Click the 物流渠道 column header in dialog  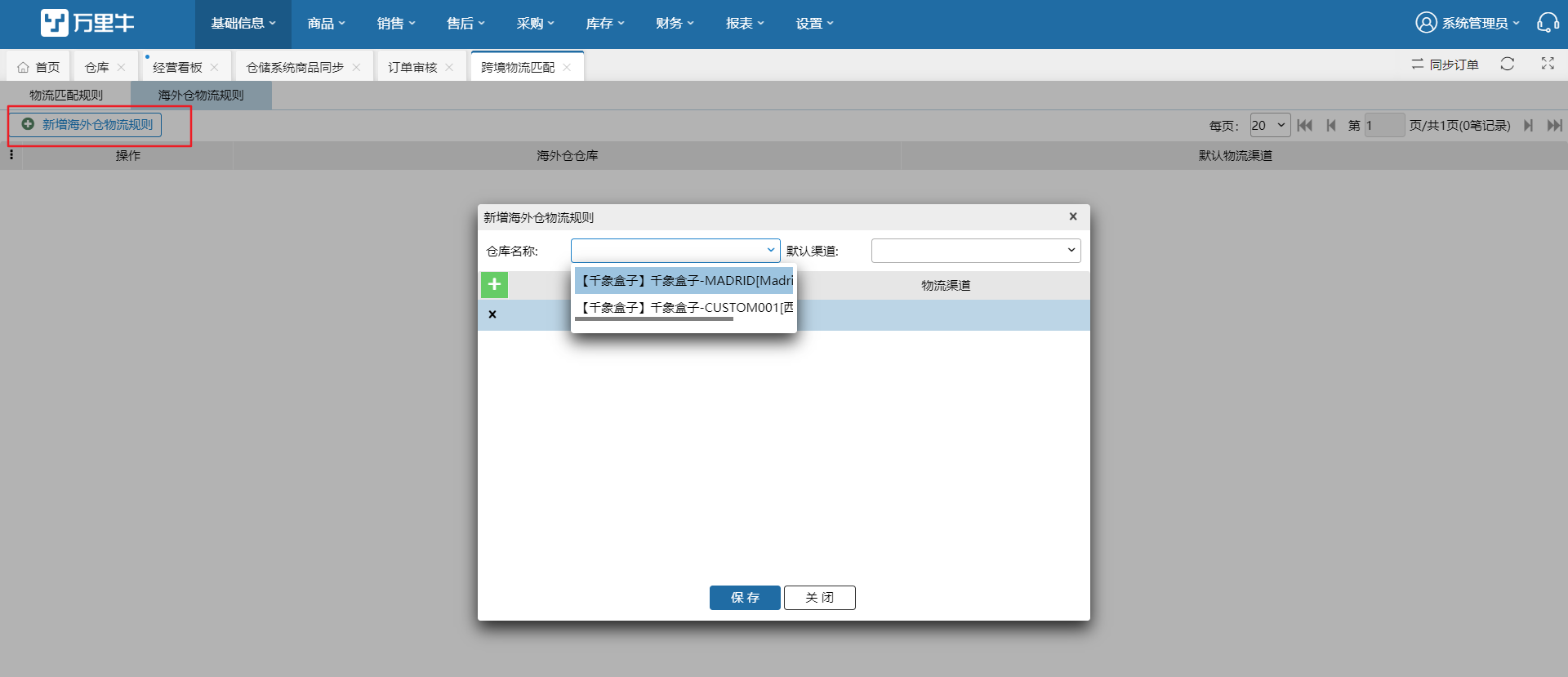click(x=946, y=285)
